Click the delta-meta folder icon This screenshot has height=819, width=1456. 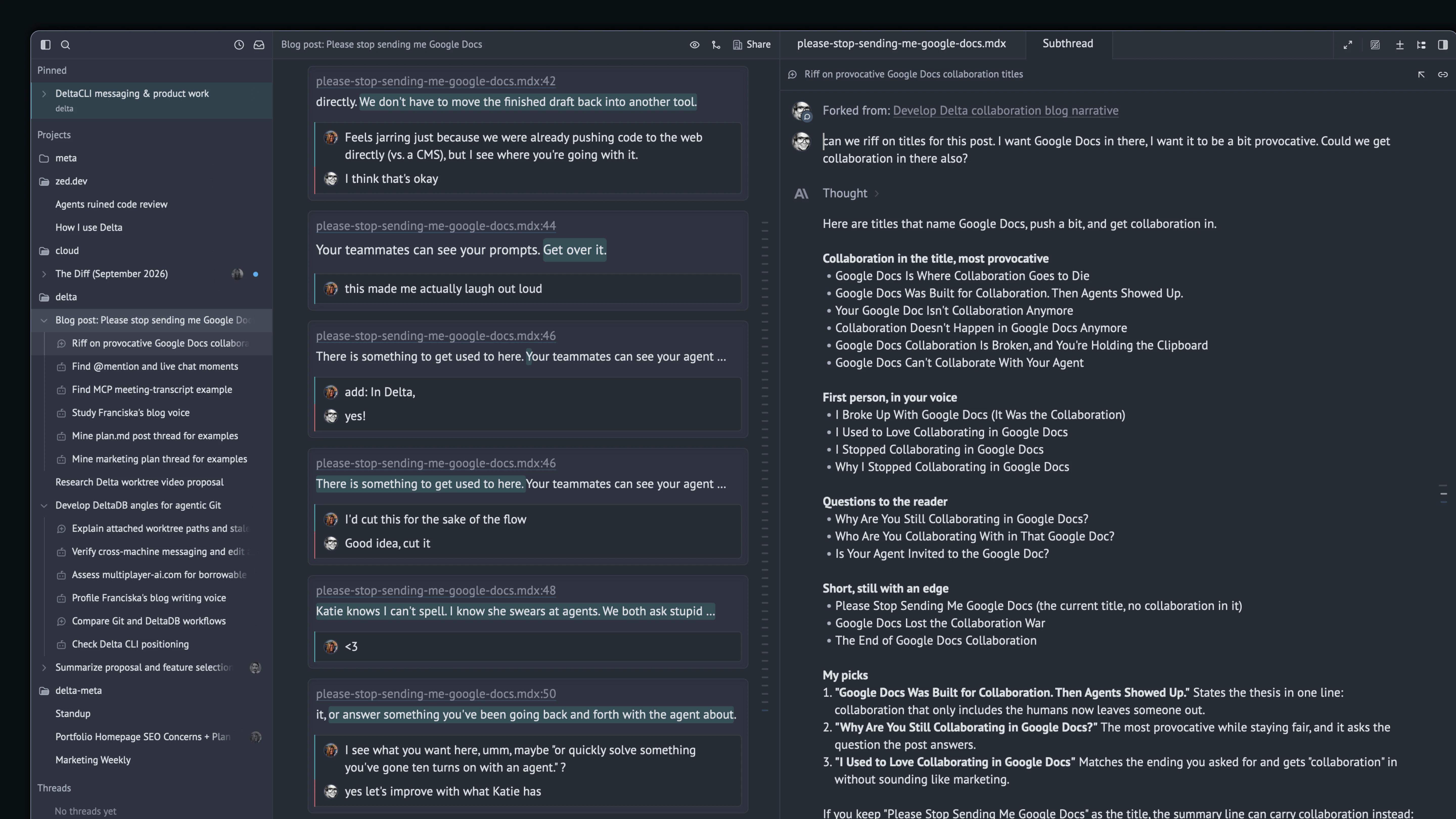pos(44,691)
